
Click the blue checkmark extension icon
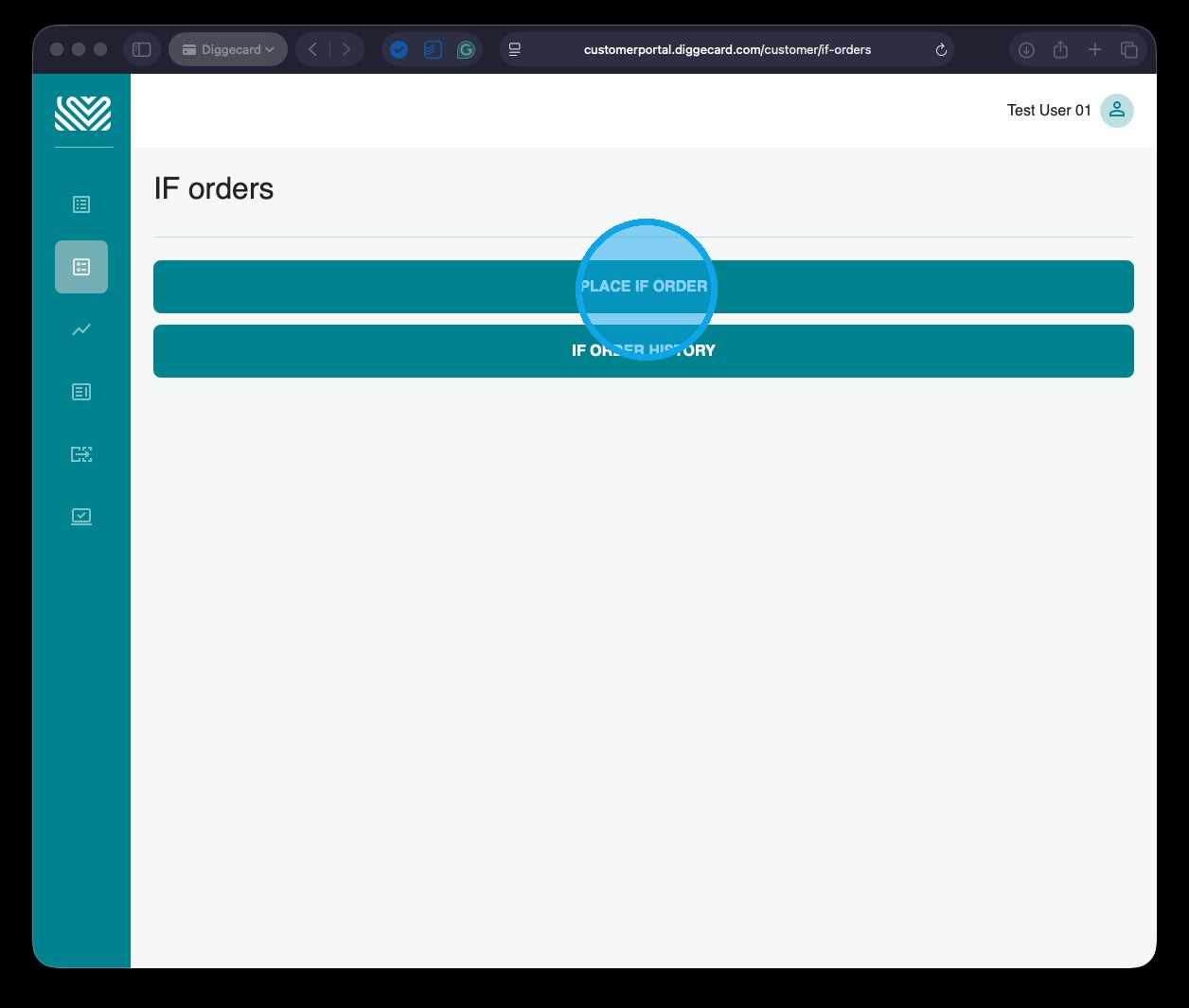399,50
